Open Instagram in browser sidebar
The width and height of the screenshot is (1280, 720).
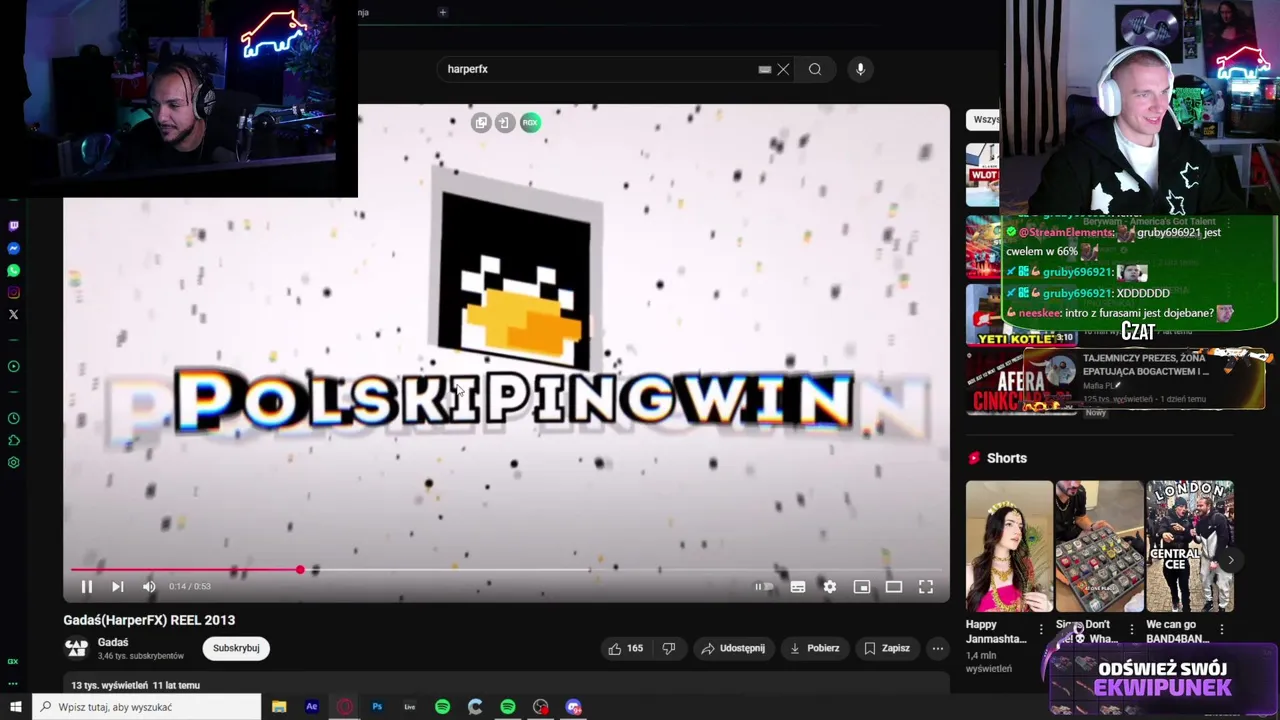coord(13,292)
